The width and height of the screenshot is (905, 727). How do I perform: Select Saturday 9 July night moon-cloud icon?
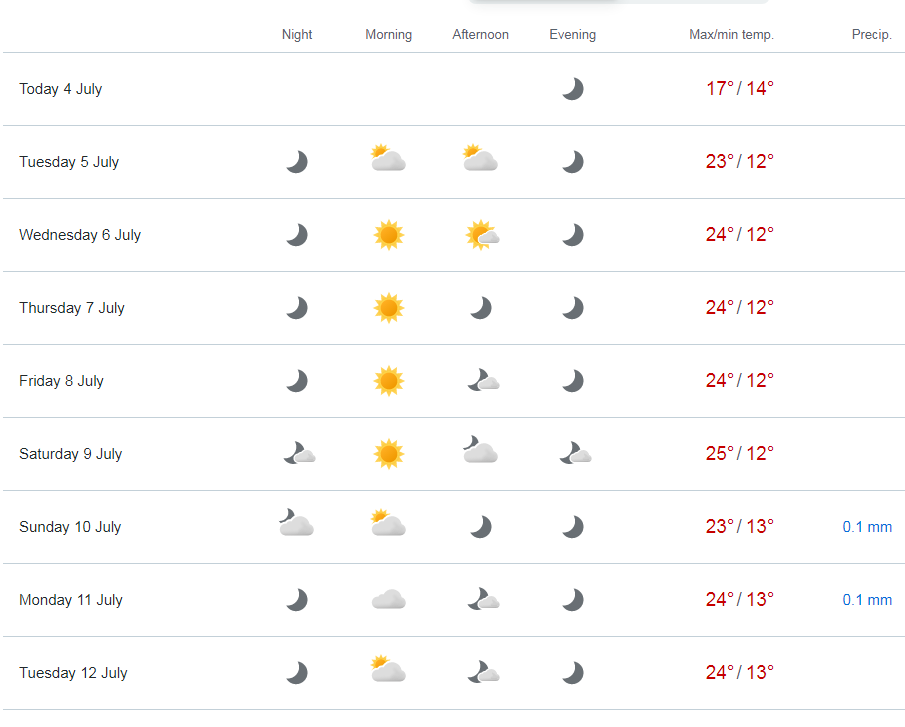point(299,454)
